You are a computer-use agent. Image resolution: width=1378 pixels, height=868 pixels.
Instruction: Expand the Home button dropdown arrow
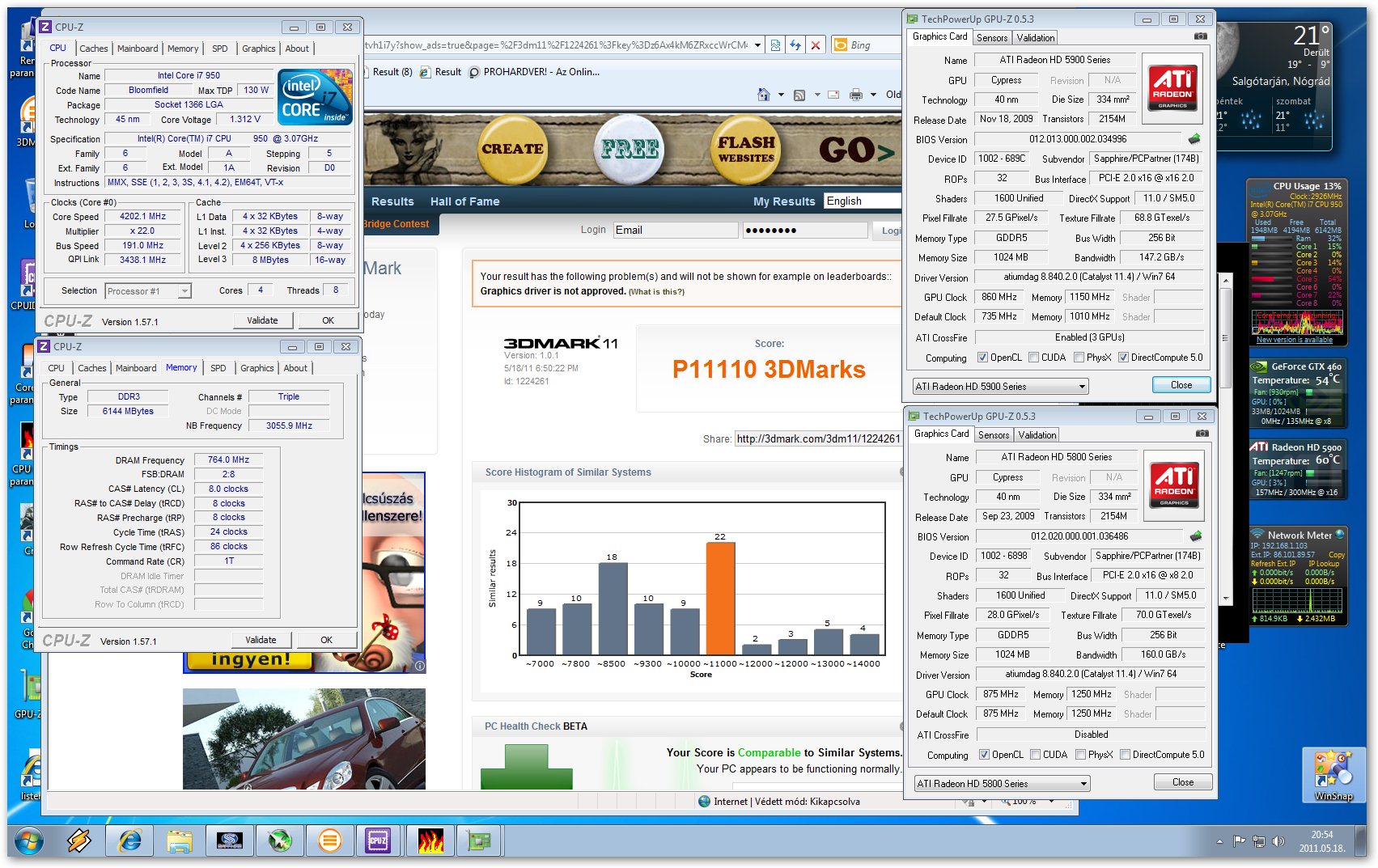pyautogui.click(x=781, y=95)
